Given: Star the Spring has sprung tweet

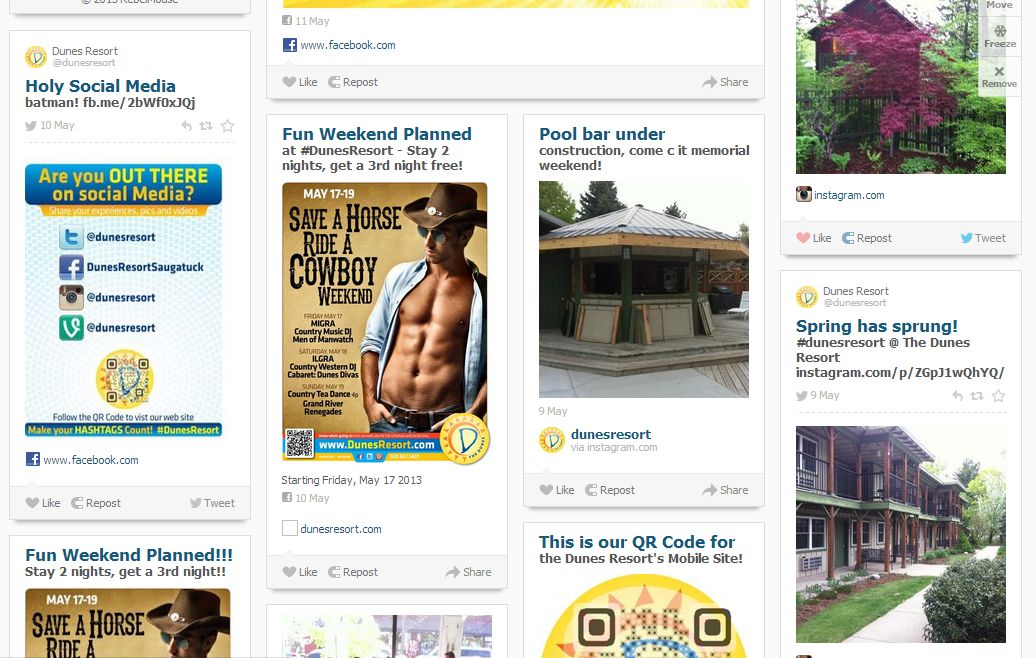Looking at the screenshot, I should [998, 396].
